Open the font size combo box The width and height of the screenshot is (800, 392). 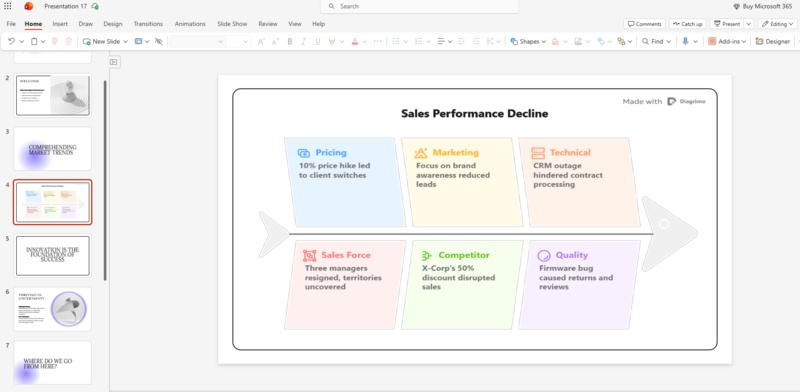coord(238,41)
